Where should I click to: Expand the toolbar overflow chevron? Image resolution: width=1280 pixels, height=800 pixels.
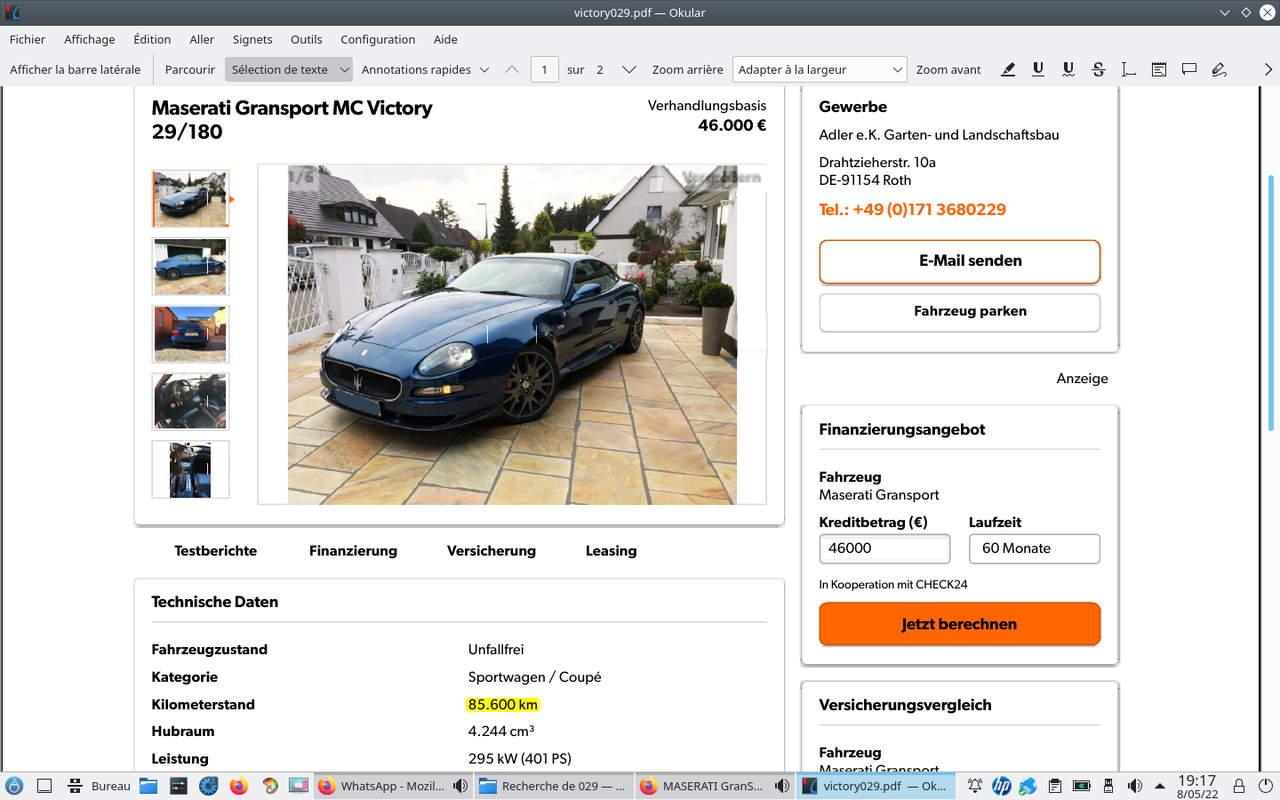tap(1268, 70)
